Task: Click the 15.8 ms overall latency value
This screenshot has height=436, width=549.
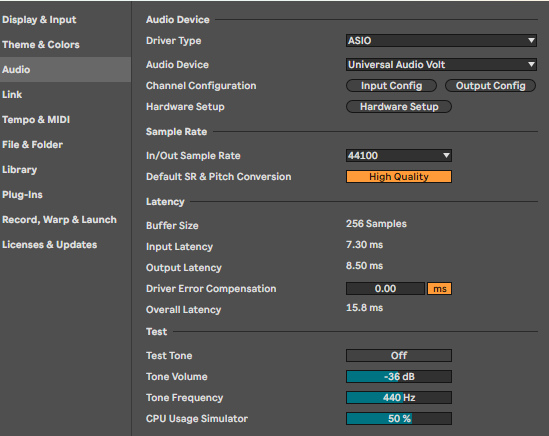Action: 364,308
